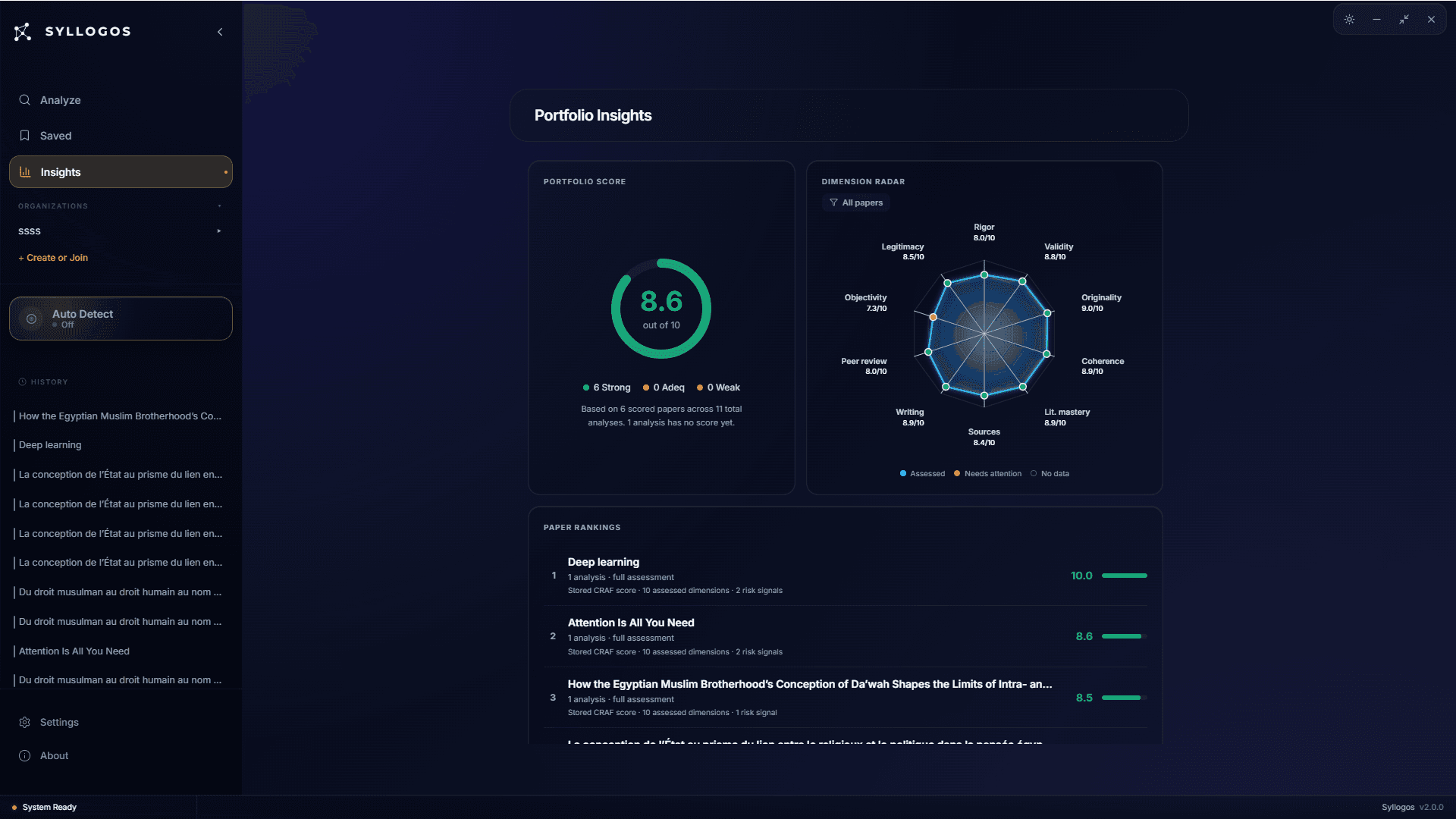Click the History clock icon
The height and width of the screenshot is (819, 1456).
[x=23, y=382]
